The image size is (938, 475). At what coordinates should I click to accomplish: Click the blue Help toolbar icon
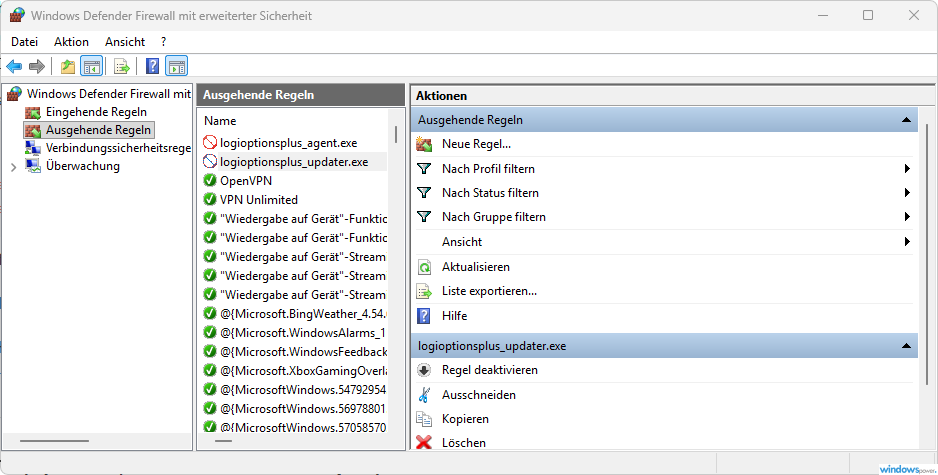[153, 66]
